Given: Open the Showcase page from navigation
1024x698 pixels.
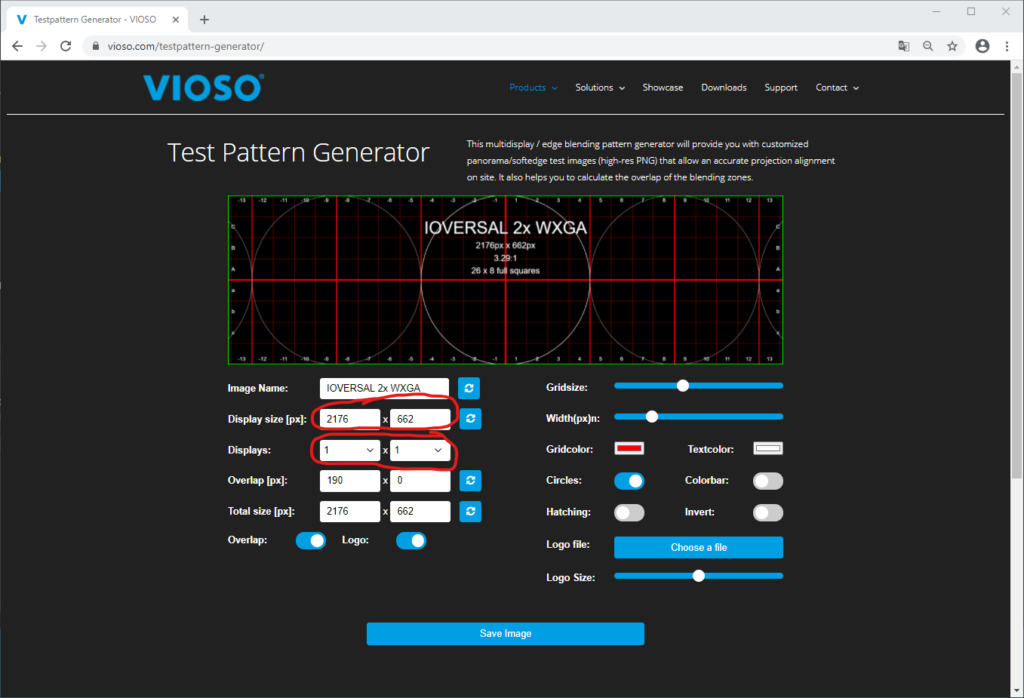Looking at the screenshot, I should pyautogui.click(x=662, y=88).
